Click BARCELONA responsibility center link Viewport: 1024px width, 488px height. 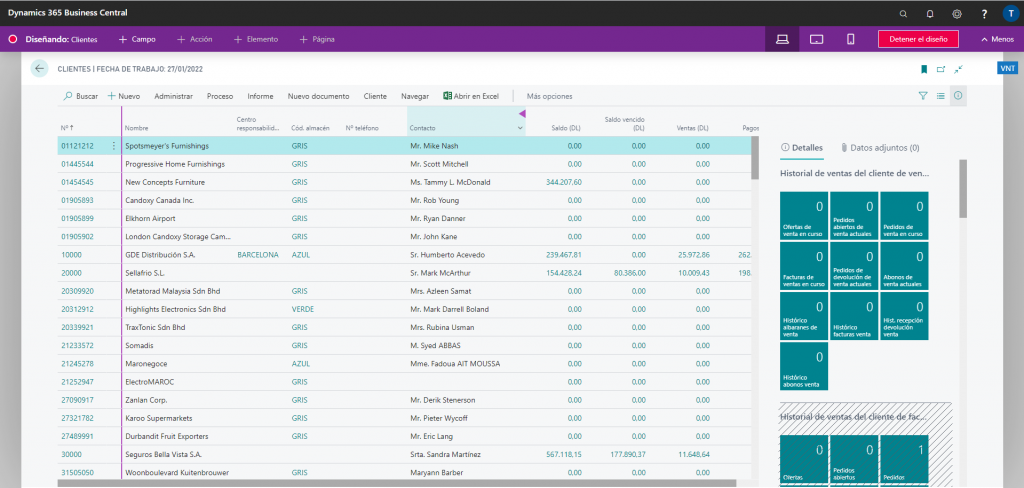click(x=257, y=255)
